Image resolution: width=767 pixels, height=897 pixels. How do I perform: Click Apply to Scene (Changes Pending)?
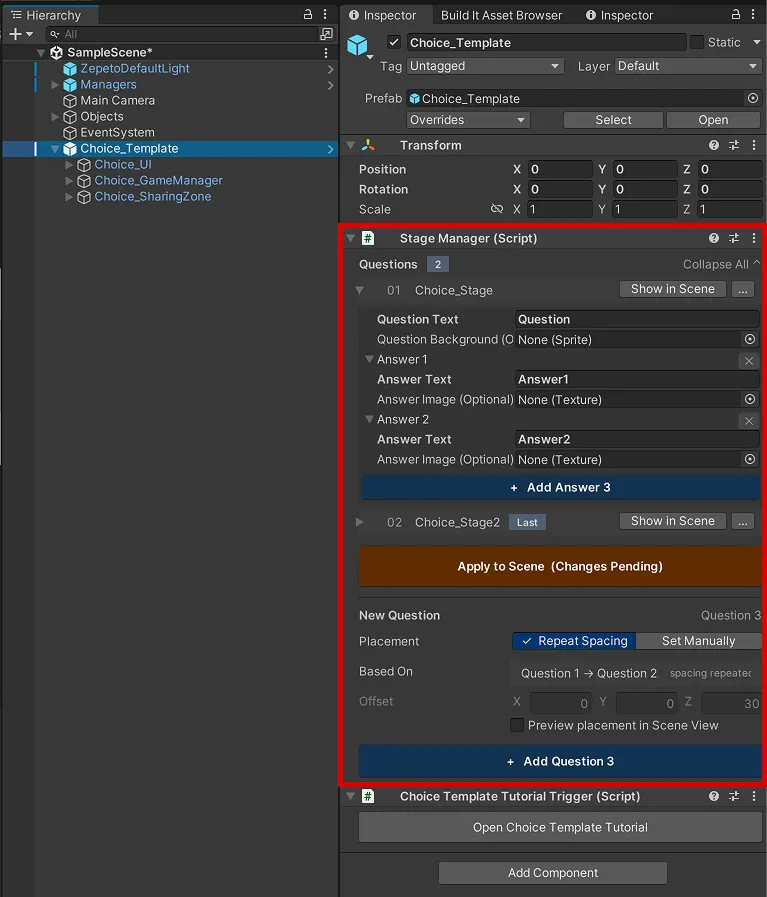coord(560,566)
